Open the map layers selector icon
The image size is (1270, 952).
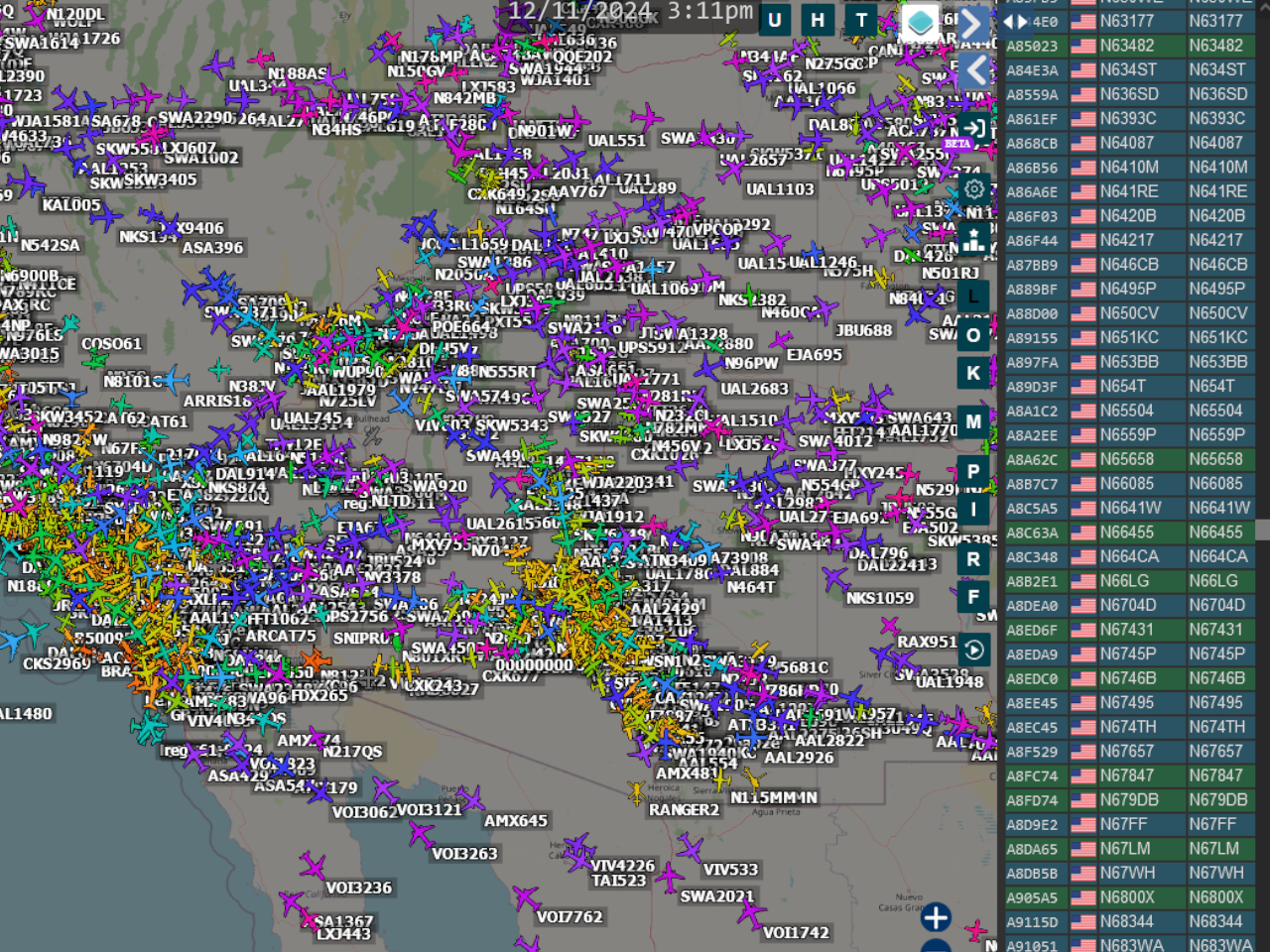click(920, 22)
